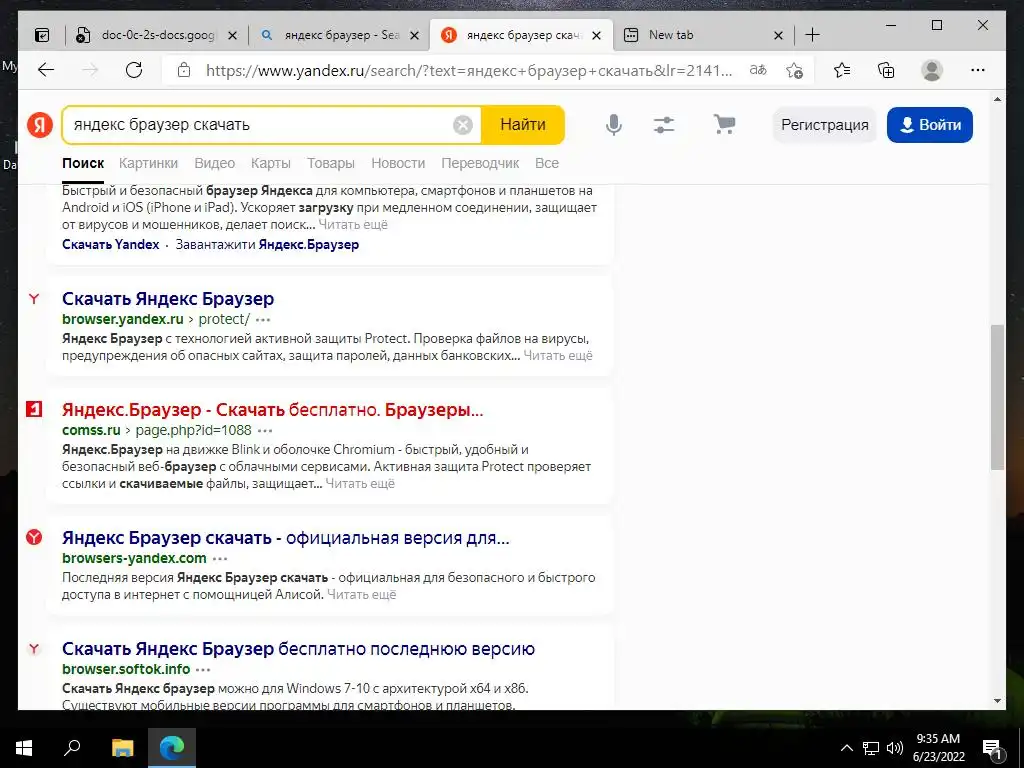The height and width of the screenshot is (768, 1024).
Task: Expand 'Читать ещё' in the comss.ru snippet
Action: click(x=360, y=484)
